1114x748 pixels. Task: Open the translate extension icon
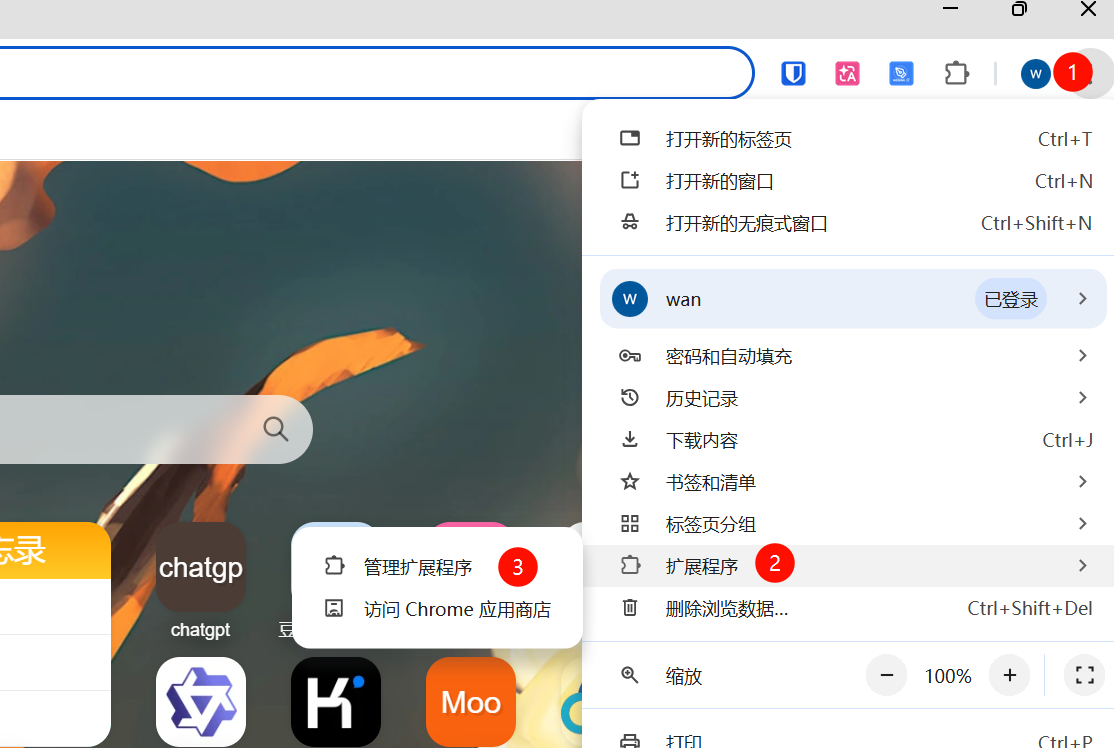click(847, 73)
